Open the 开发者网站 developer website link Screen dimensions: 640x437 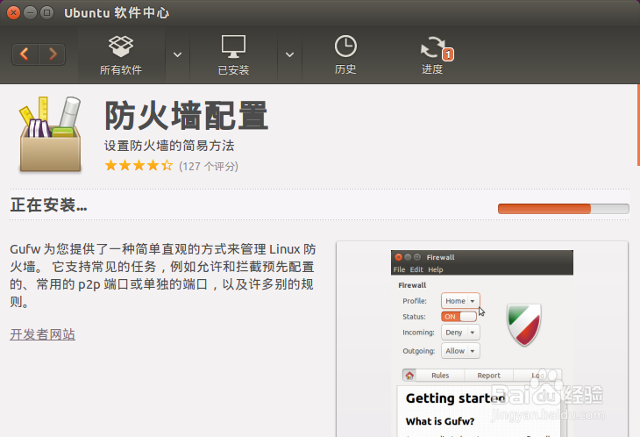42,334
